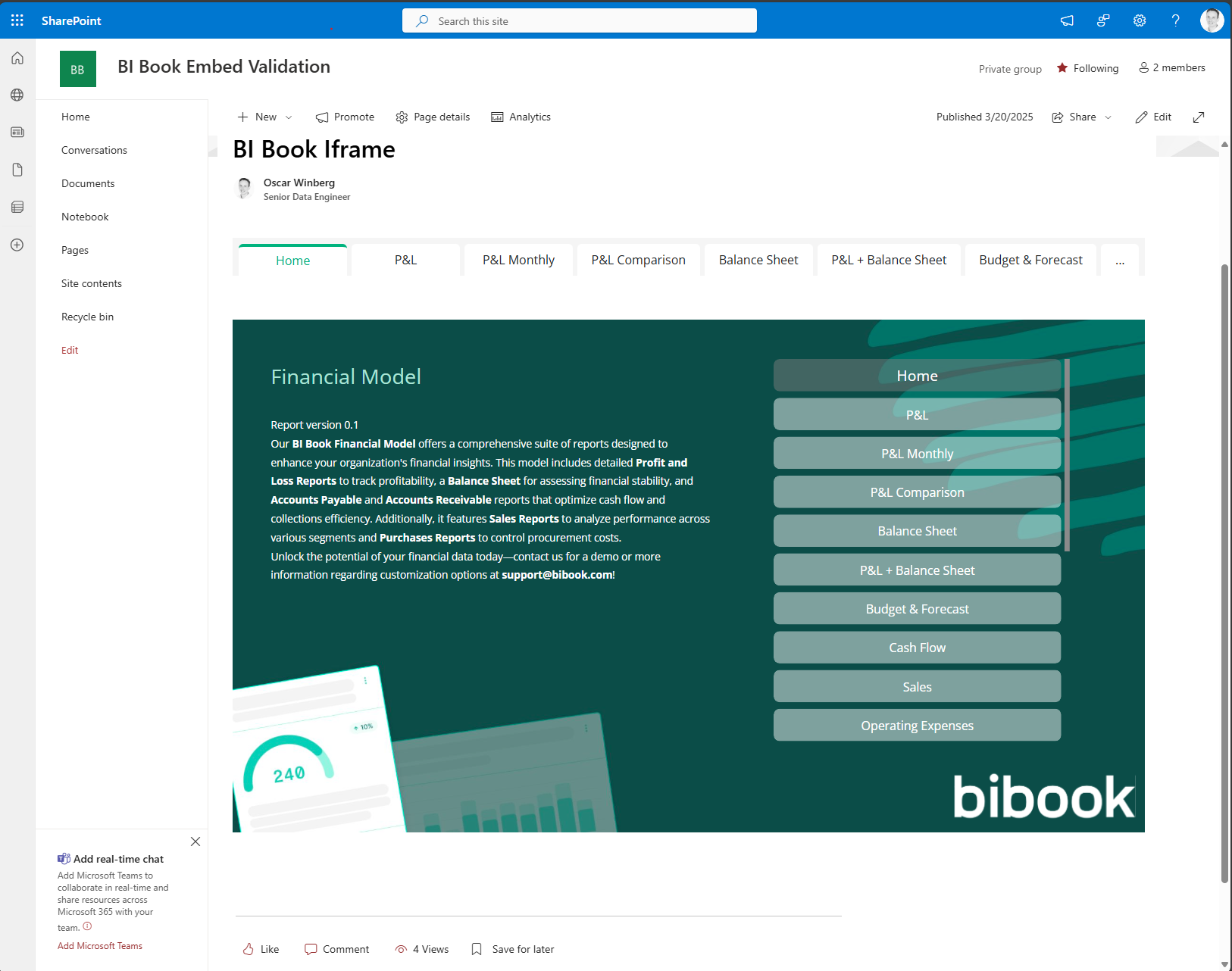Open the news icon in left rail
Screen dimensions: 1232x971
(x=17, y=132)
